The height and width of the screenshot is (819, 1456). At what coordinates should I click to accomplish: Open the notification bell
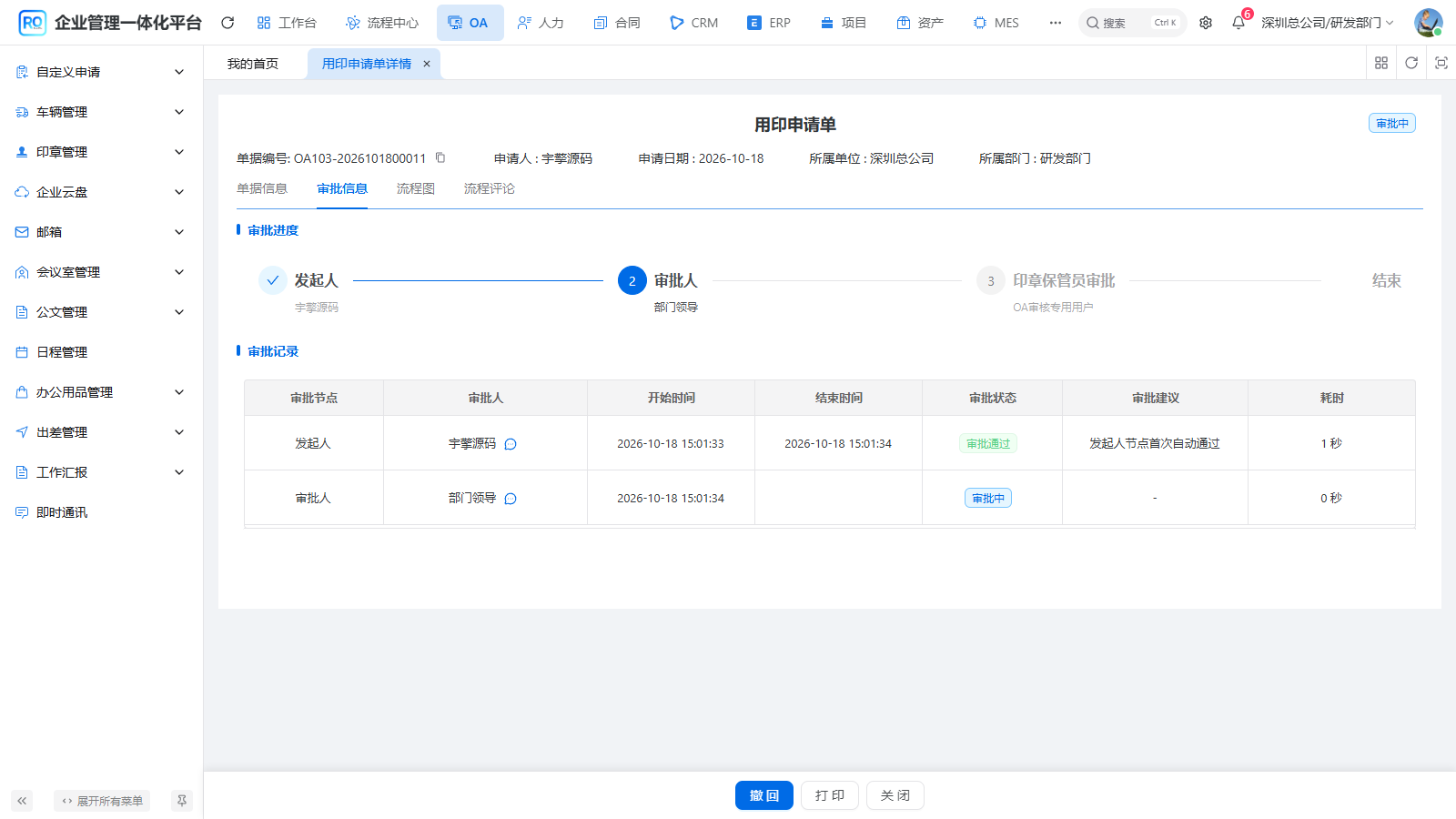pyautogui.click(x=1239, y=23)
